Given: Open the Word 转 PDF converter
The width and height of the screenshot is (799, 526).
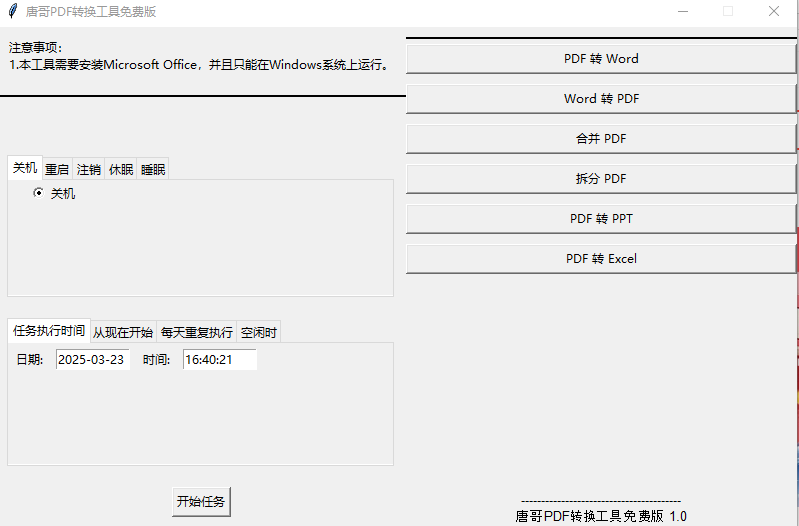Looking at the screenshot, I should pyautogui.click(x=601, y=99).
